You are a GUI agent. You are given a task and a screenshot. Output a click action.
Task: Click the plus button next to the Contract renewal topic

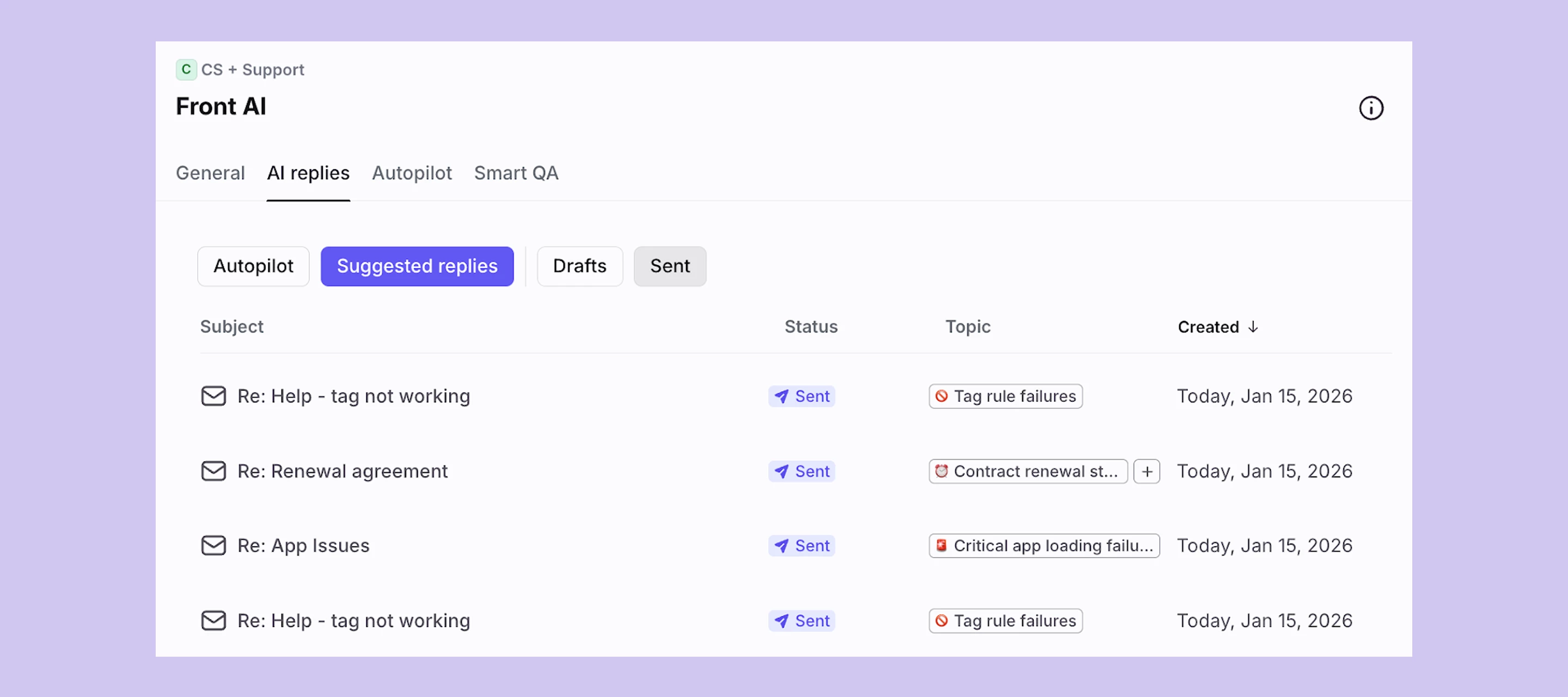pos(1147,470)
